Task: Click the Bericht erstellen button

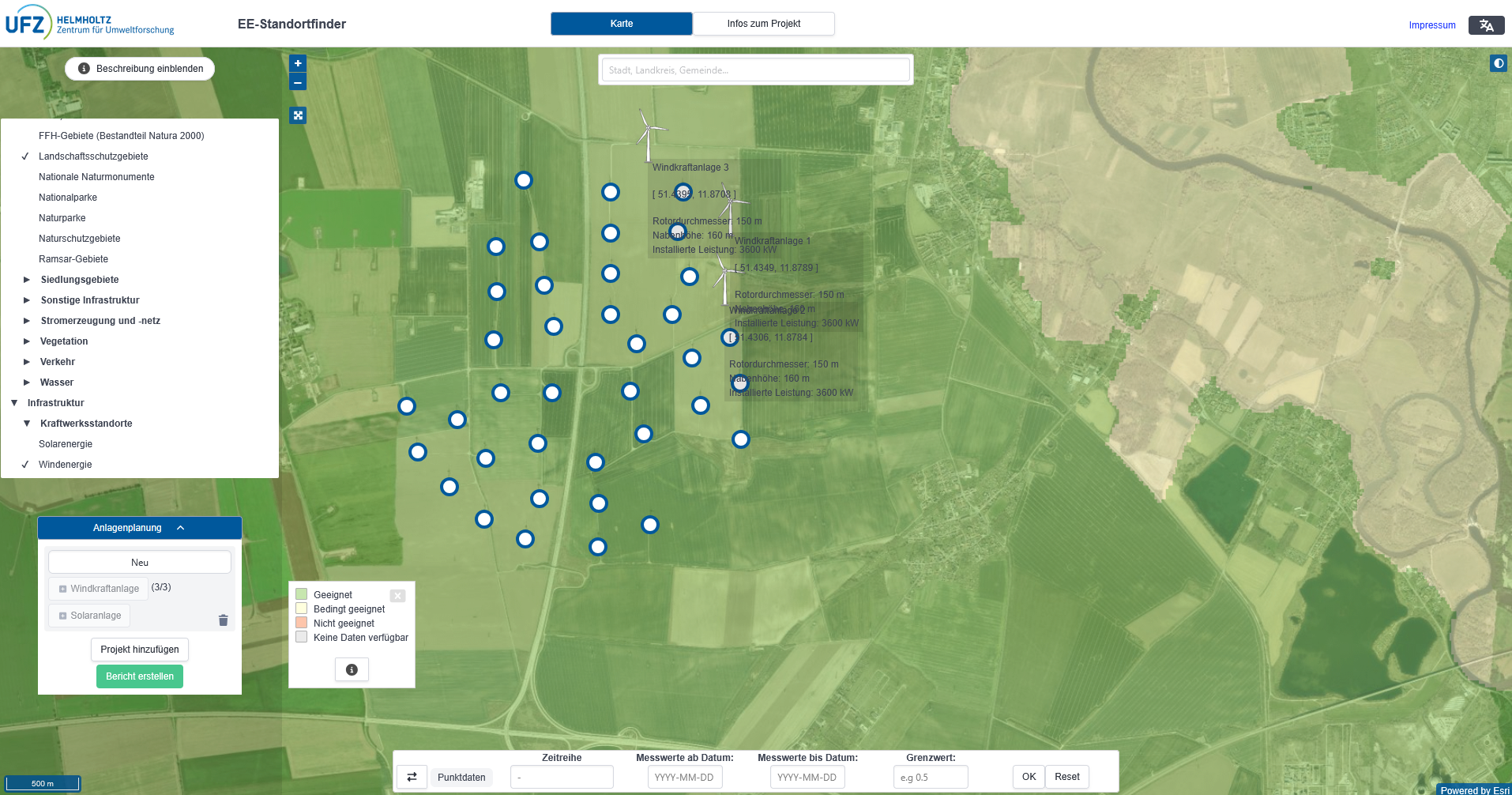Action: 140,676
